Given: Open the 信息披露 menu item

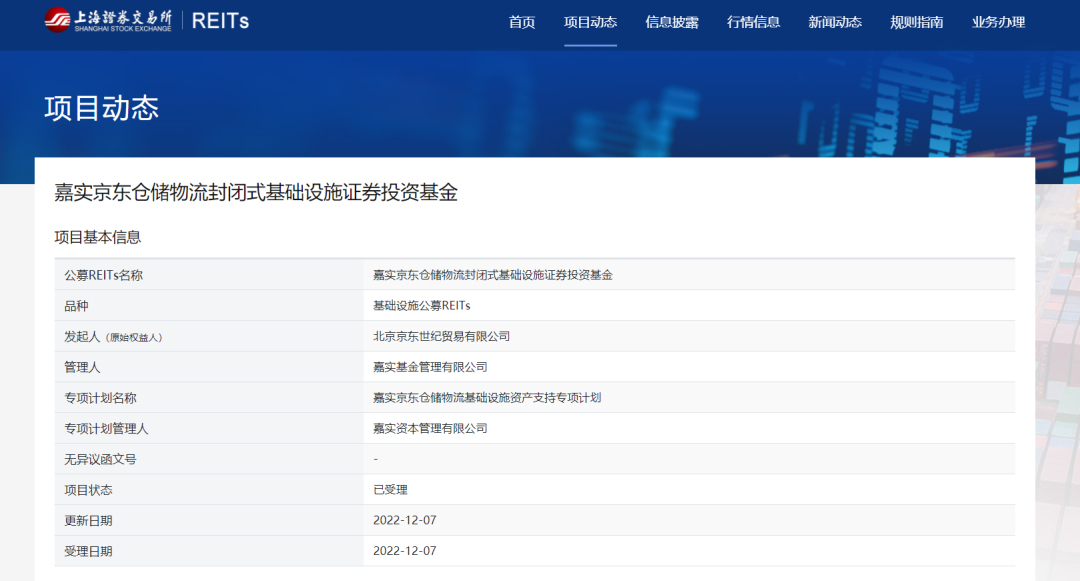Looking at the screenshot, I should 672,22.
